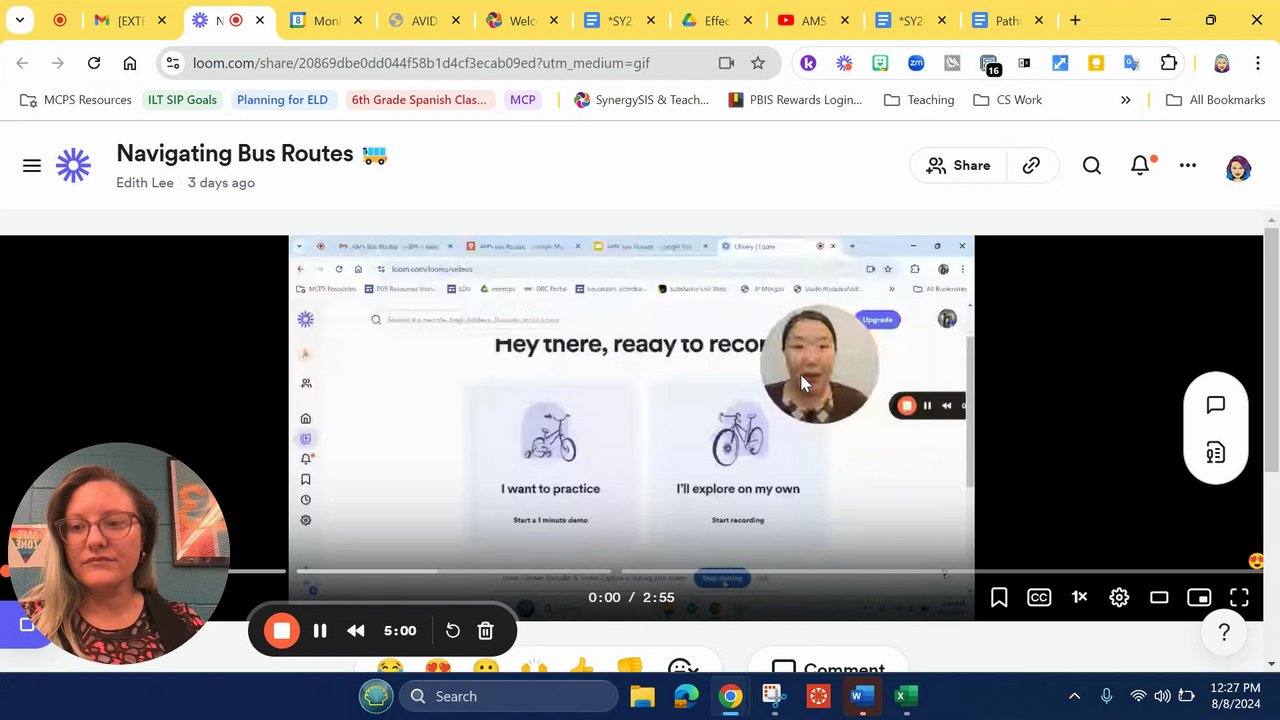Screen dimensions: 1280x720
Task: Open the PBIS Rewards Login bookmark
Action: (x=795, y=100)
